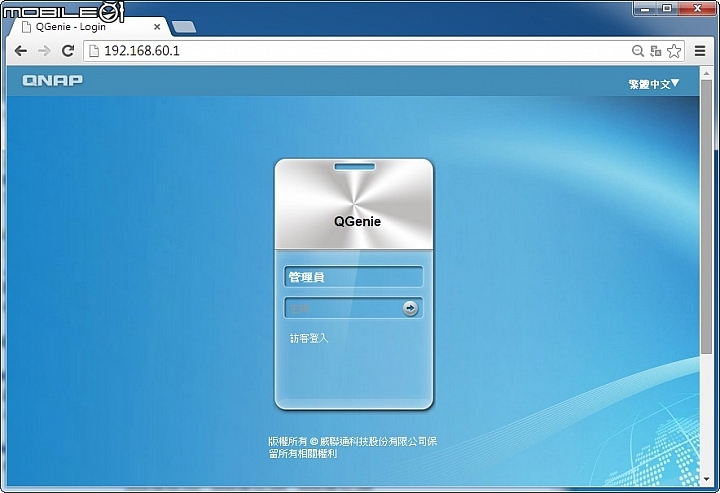Click the 管理員 username field
This screenshot has width=720, height=493.
pyautogui.click(x=353, y=277)
